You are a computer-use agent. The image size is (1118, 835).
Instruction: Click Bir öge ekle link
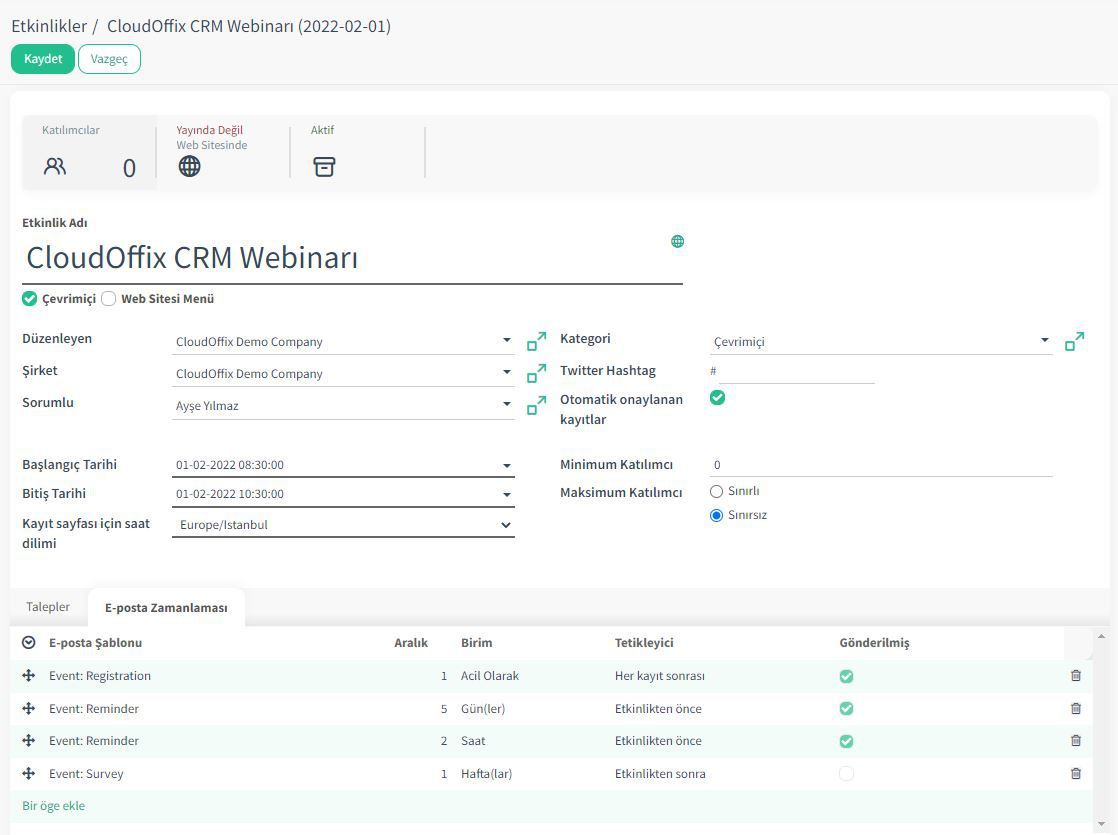(x=53, y=805)
